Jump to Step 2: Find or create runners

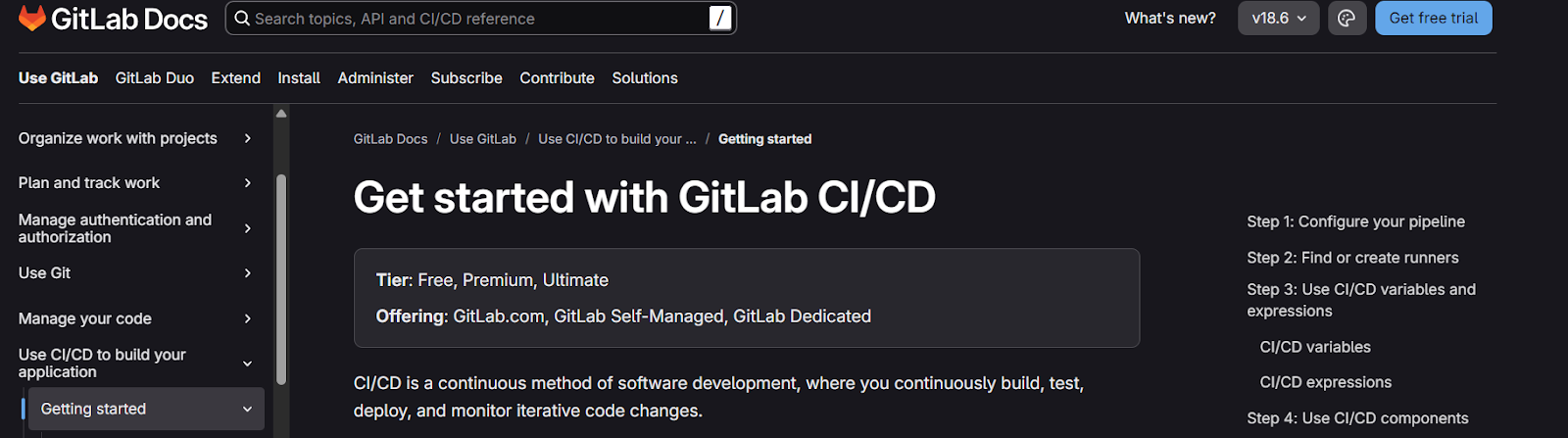coord(1352,258)
